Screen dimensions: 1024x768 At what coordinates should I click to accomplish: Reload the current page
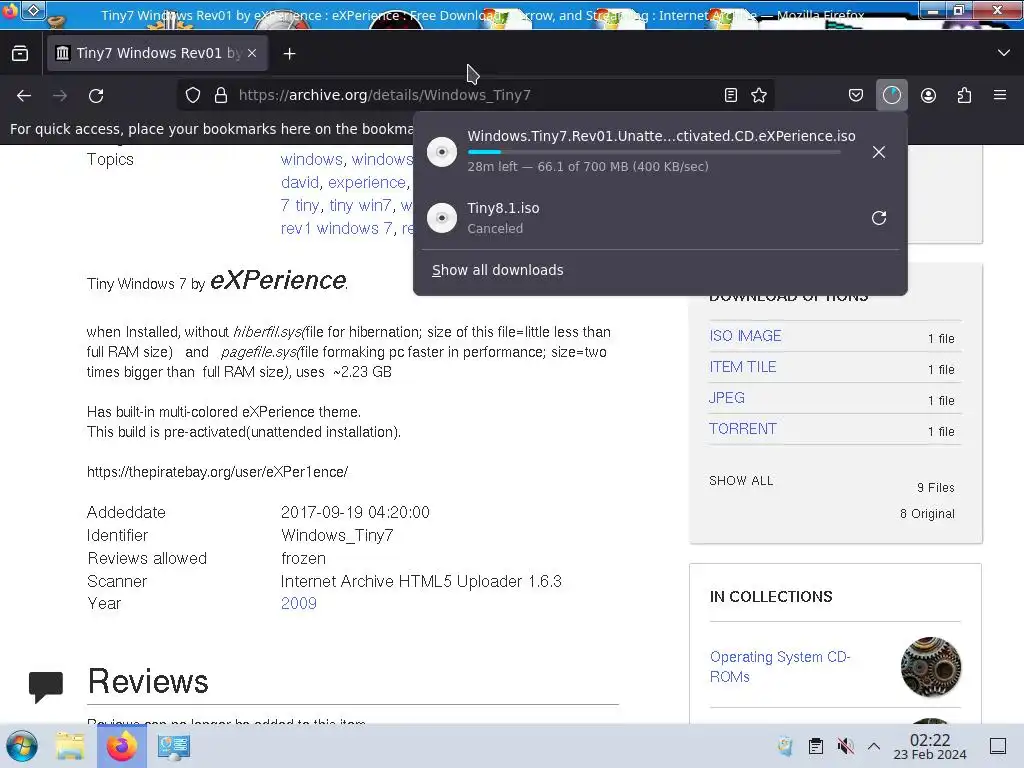pyautogui.click(x=96, y=95)
